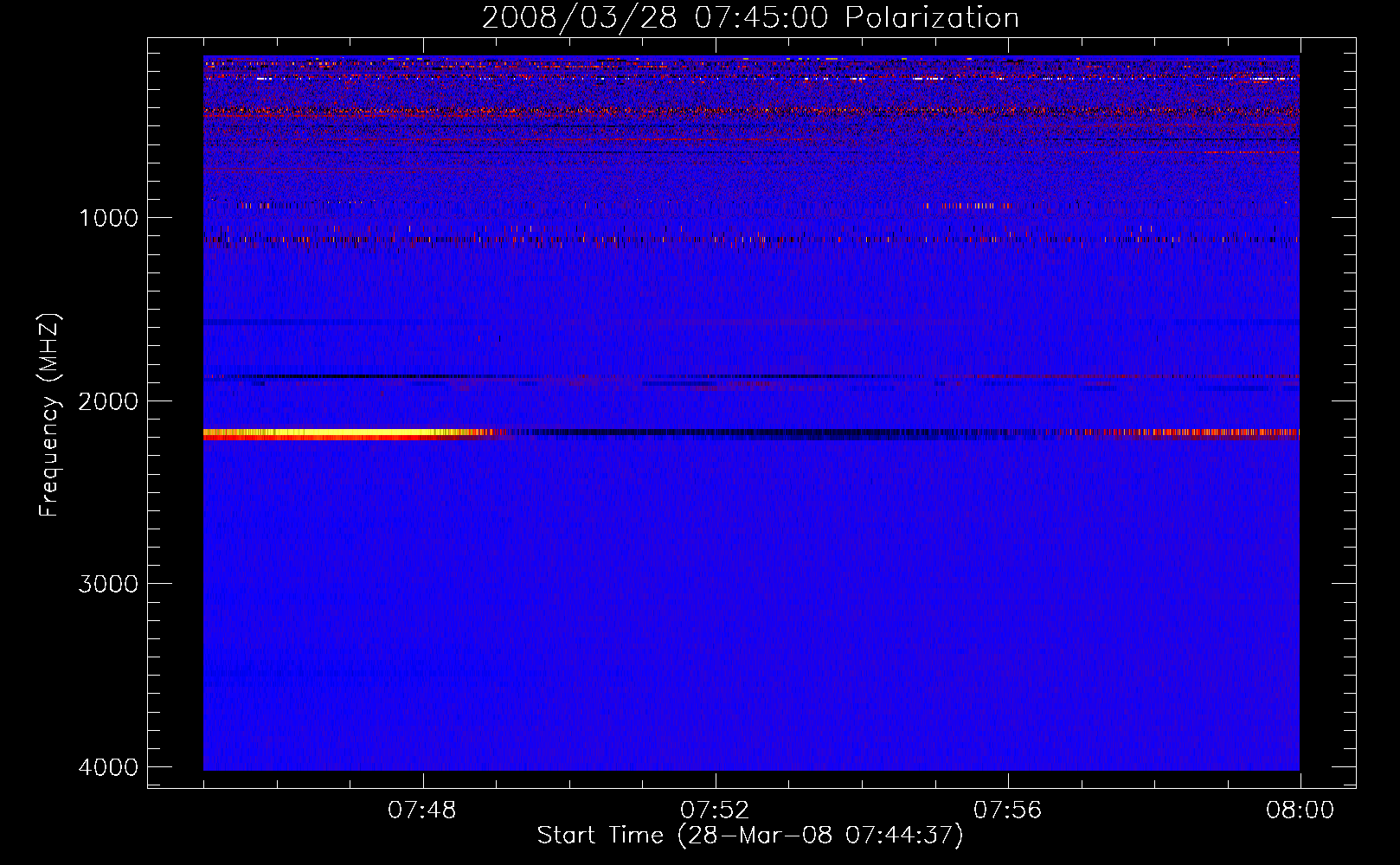1400x865 pixels.
Task: Select the 'Start Time (28-Mar-08 07:44:37)' label
Action: pyautogui.click(x=750, y=836)
